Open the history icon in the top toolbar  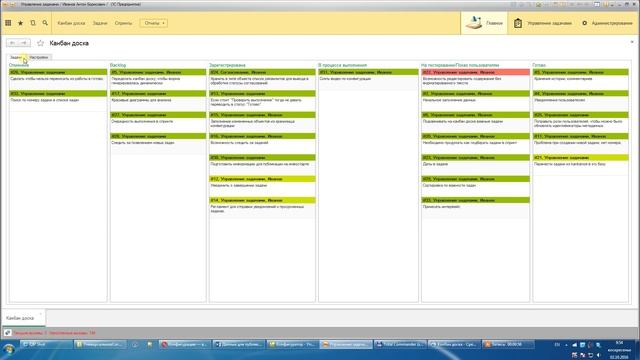coord(33,23)
